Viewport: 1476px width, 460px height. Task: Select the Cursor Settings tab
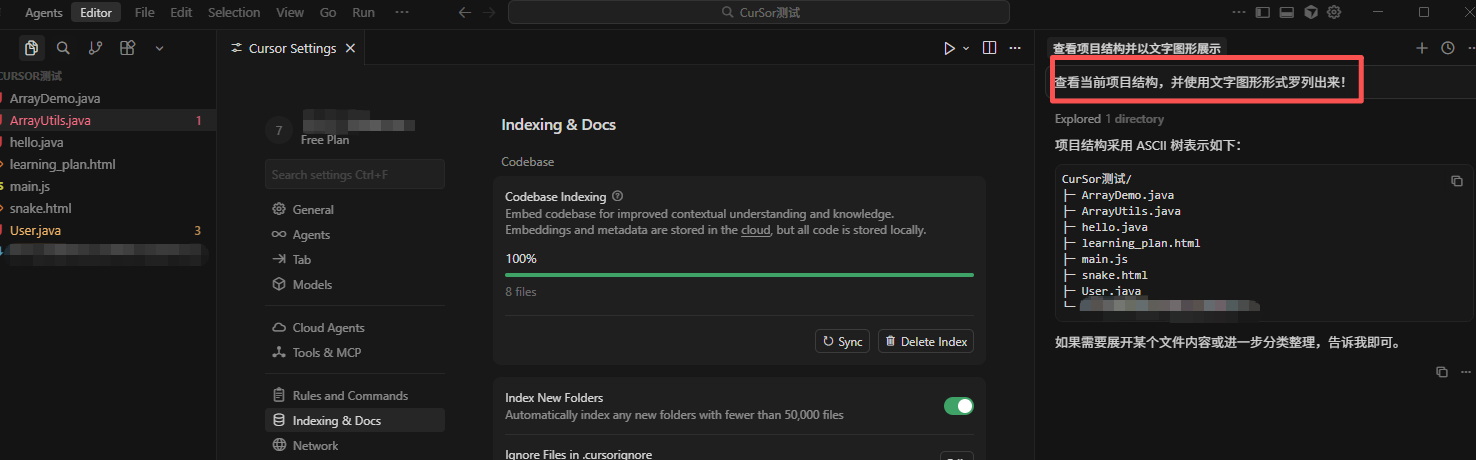[292, 48]
